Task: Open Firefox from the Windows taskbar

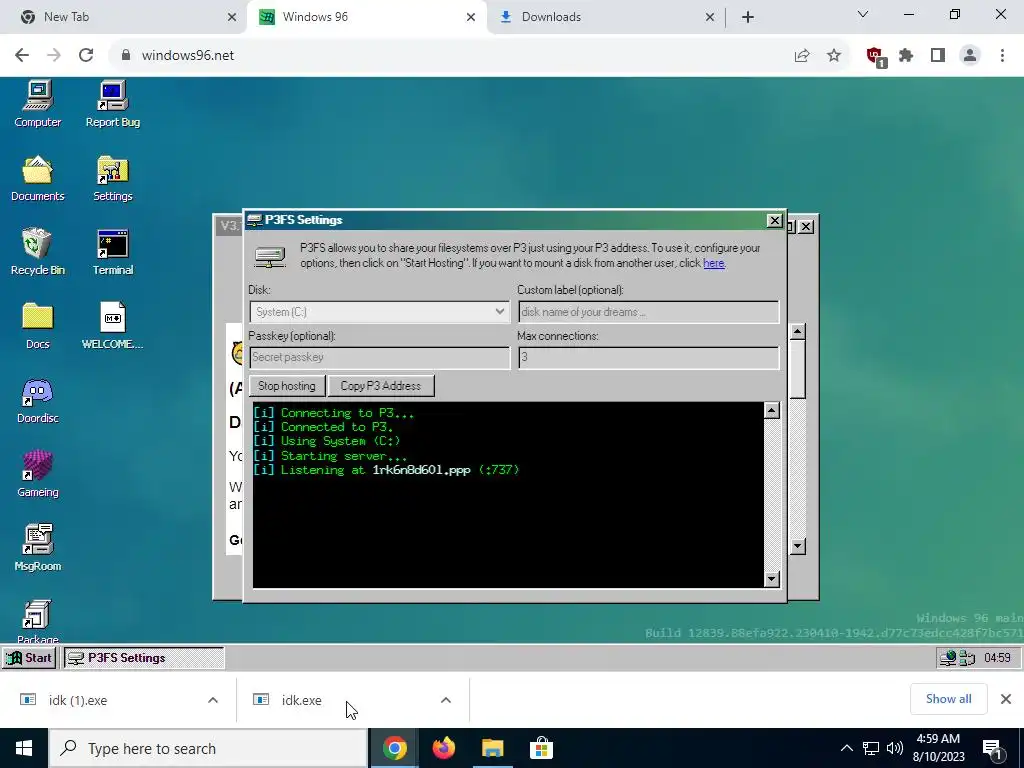Action: click(x=443, y=748)
